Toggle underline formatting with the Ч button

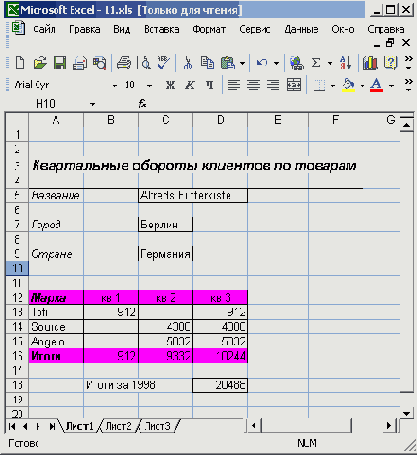click(209, 85)
